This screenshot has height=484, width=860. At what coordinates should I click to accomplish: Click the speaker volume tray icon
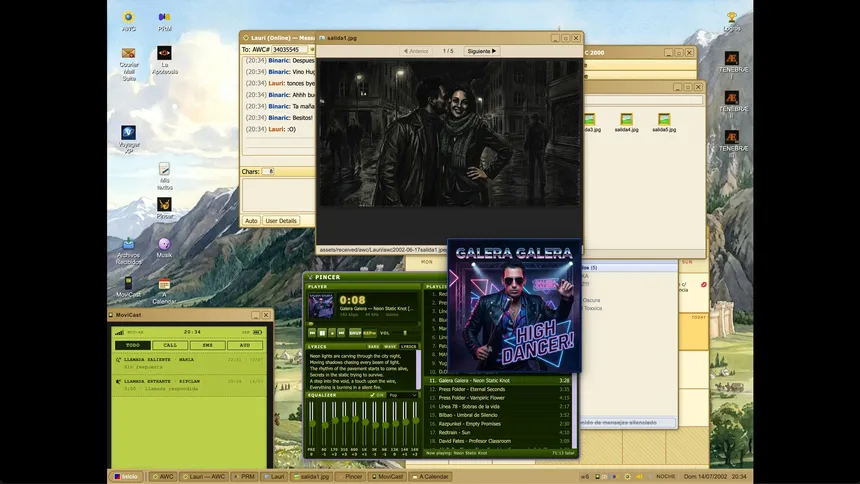[x=639, y=477]
